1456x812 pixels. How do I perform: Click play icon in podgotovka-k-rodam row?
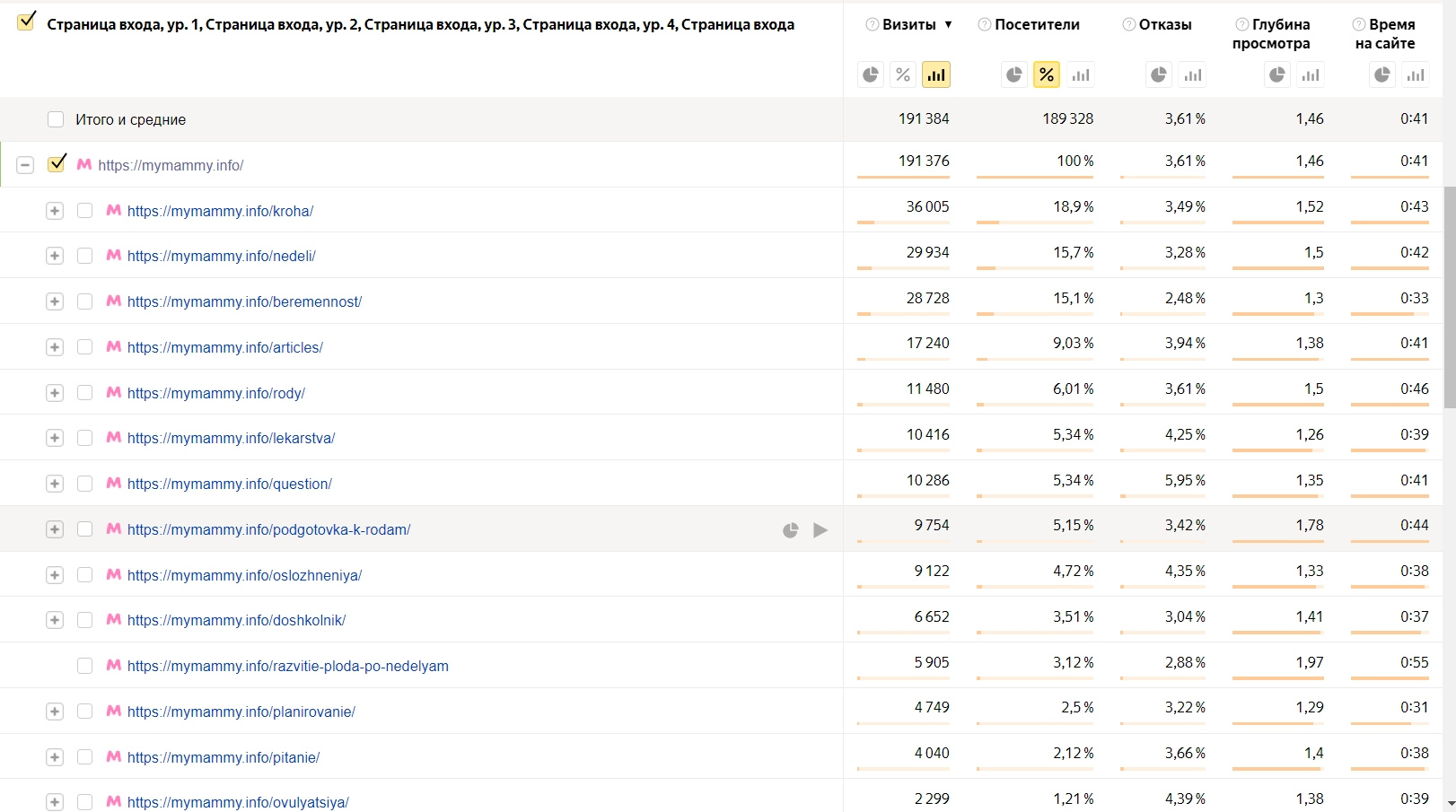[x=820, y=530]
